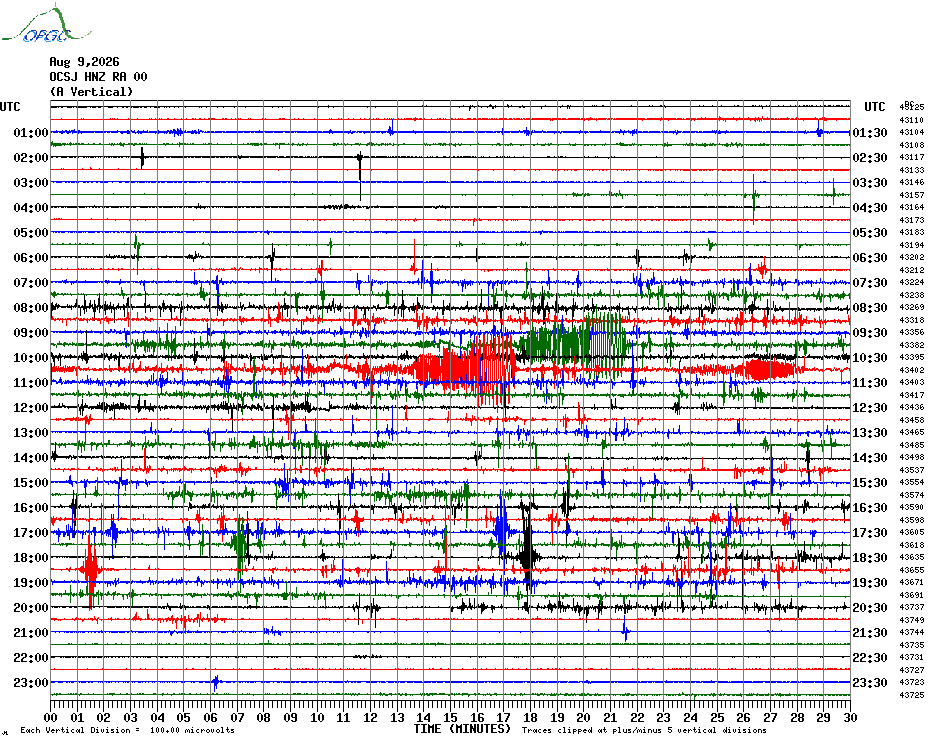Click the DC offset value 43356
This screenshot has width=930, height=744.
[912, 332]
